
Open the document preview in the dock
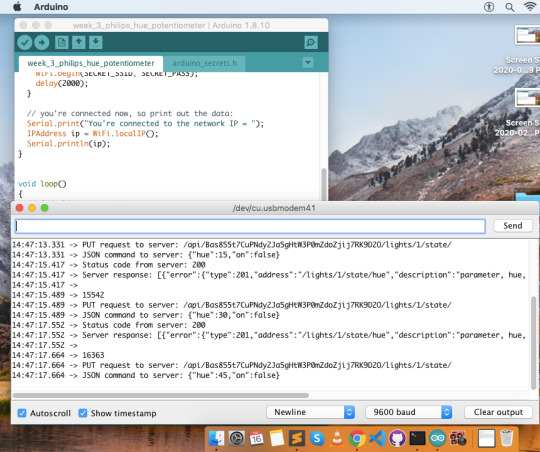[486, 438]
